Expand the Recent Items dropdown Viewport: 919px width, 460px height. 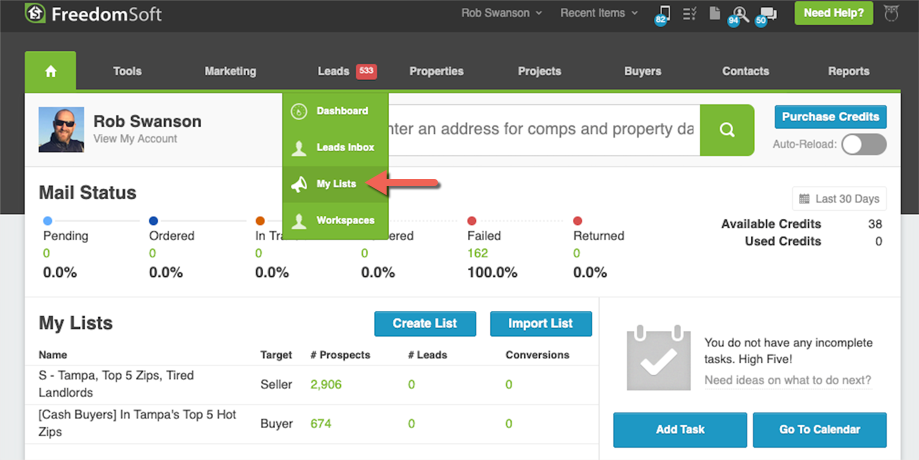pos(599,13)
